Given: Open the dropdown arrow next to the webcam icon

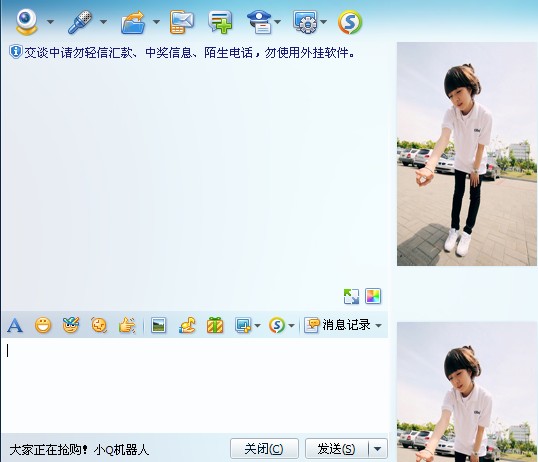Looking at the screenshot, I should (x=50, y=22).
